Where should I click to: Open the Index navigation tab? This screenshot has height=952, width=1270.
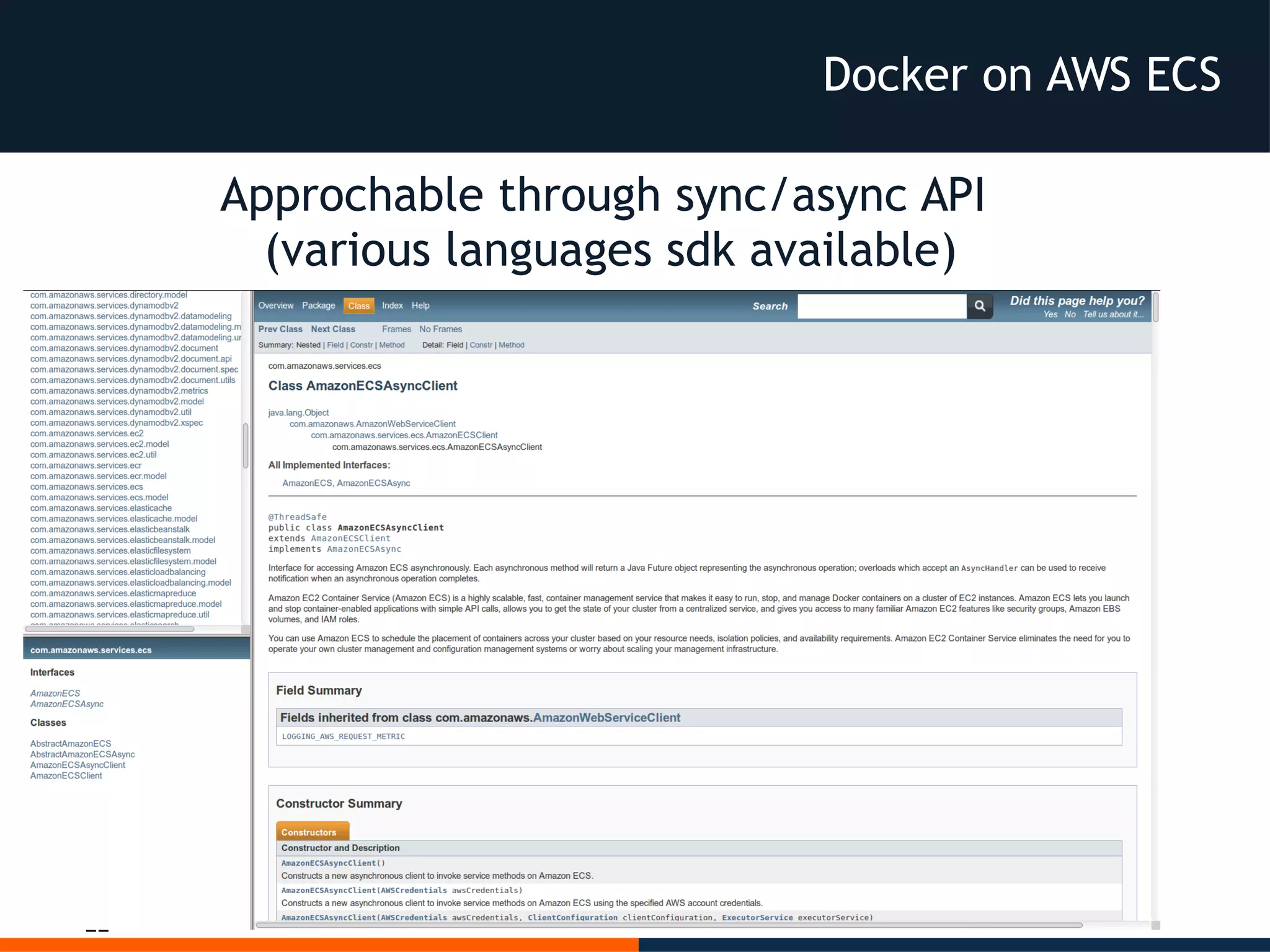pos(393,306)
